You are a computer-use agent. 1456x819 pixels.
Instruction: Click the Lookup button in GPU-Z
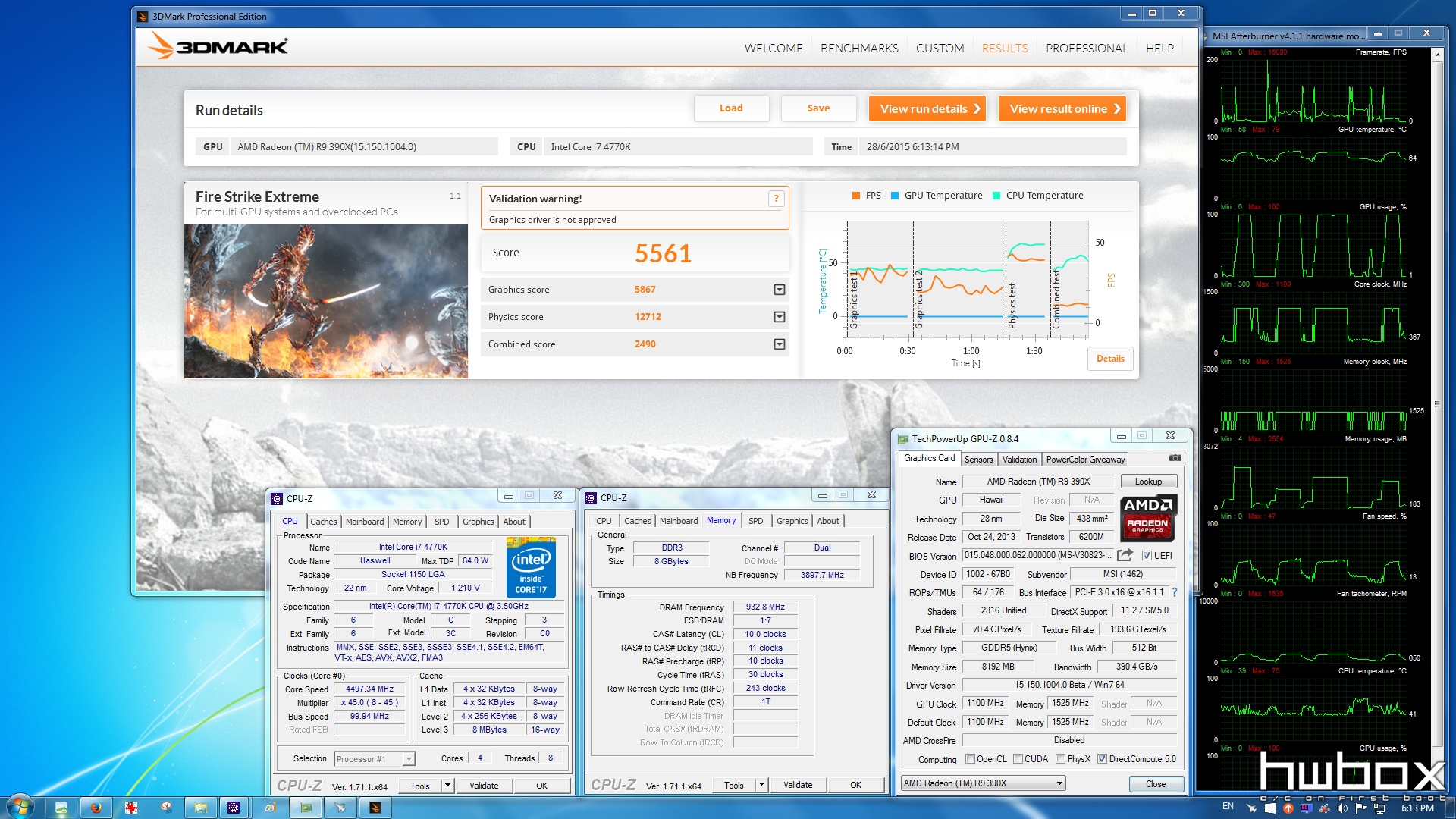point(1148,482)
